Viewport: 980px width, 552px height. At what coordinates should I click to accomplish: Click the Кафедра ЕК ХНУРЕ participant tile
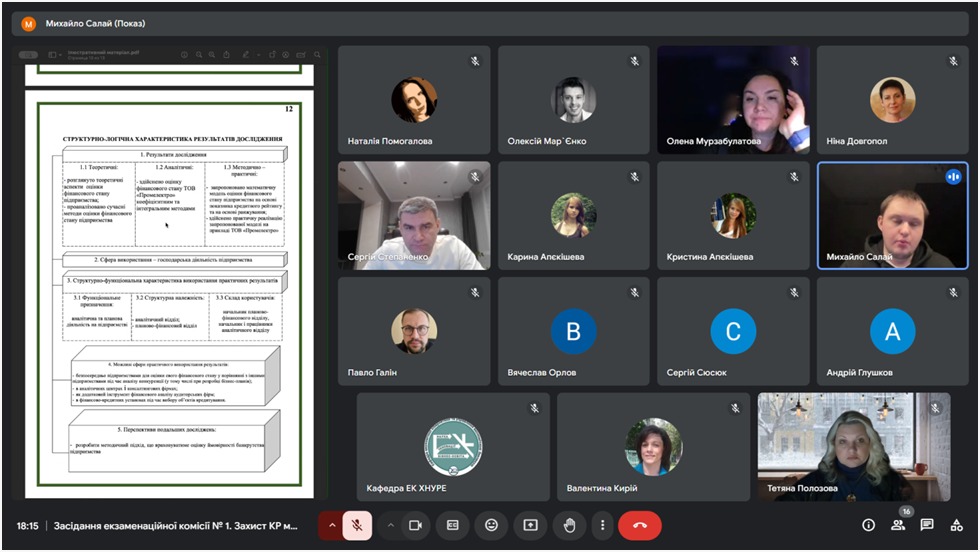point(453,446)
